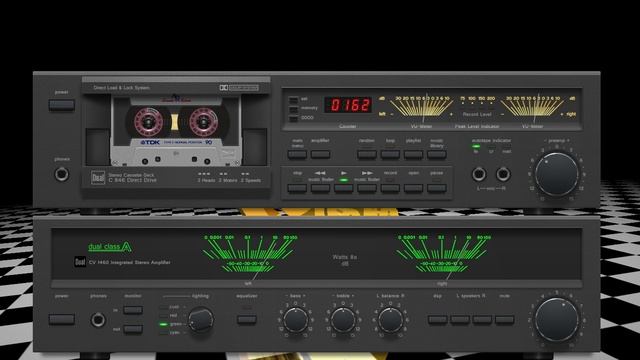Click the amplifier power button

click(x=62, y=319)
